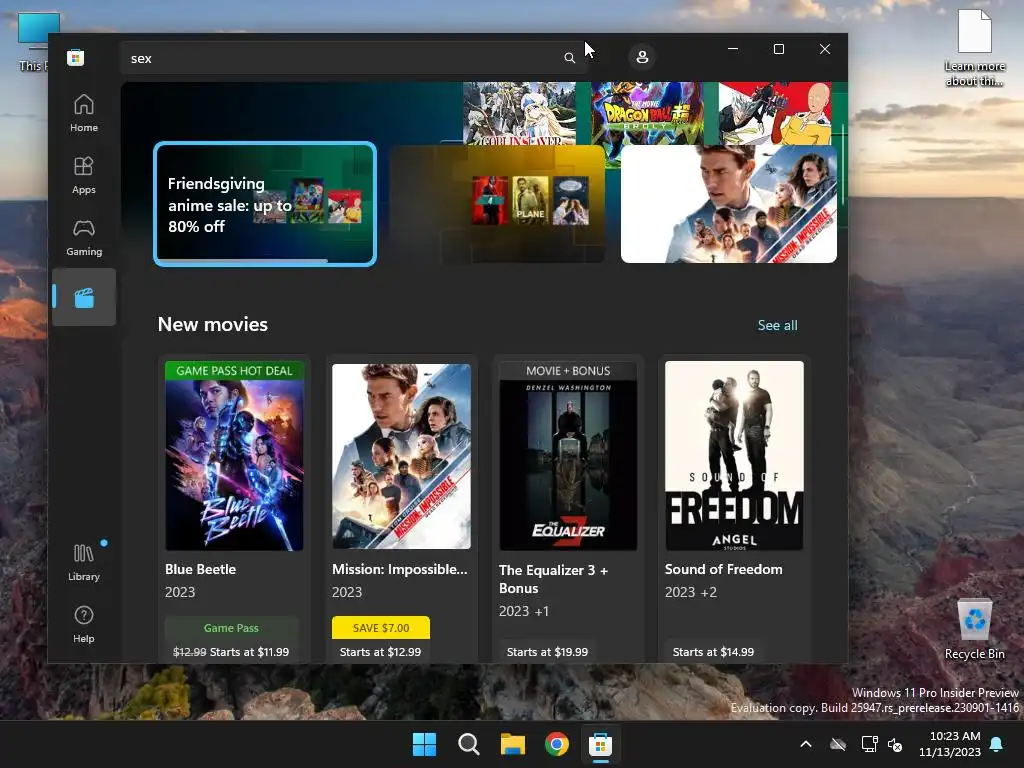Image resolution: width=1024 pixels, height=768 pixels.
Task: Open the featured banner with Plane movie posters
Action: 498,204
